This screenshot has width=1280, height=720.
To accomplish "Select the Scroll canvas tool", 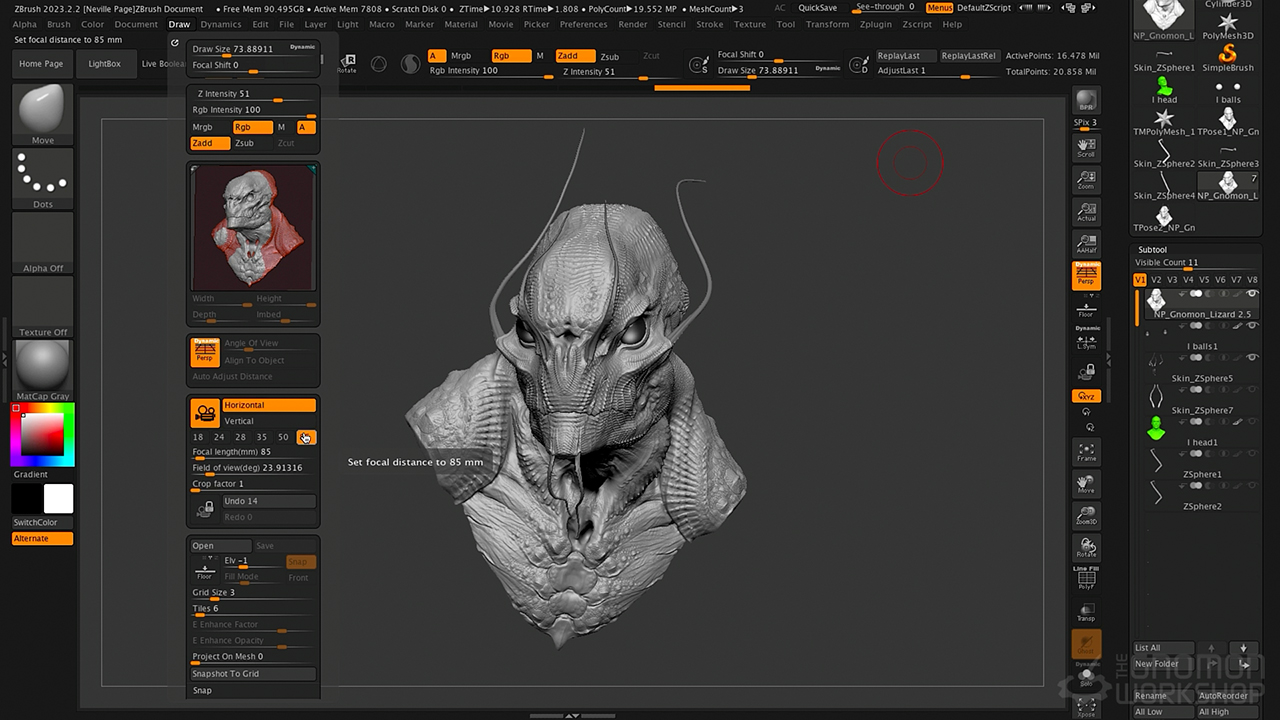I will coord(1086,148).
